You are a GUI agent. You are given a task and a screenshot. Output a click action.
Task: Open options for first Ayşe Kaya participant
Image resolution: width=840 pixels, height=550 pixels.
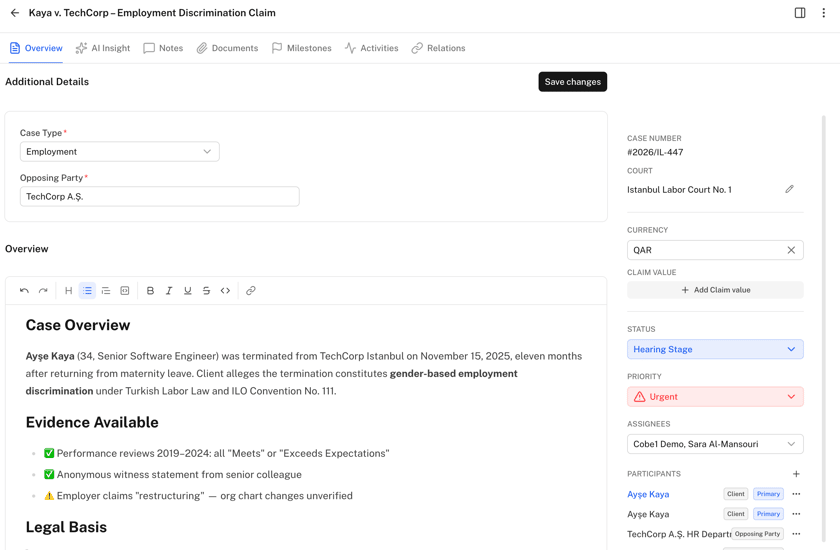pyautogui.click(x=797, y=494)
